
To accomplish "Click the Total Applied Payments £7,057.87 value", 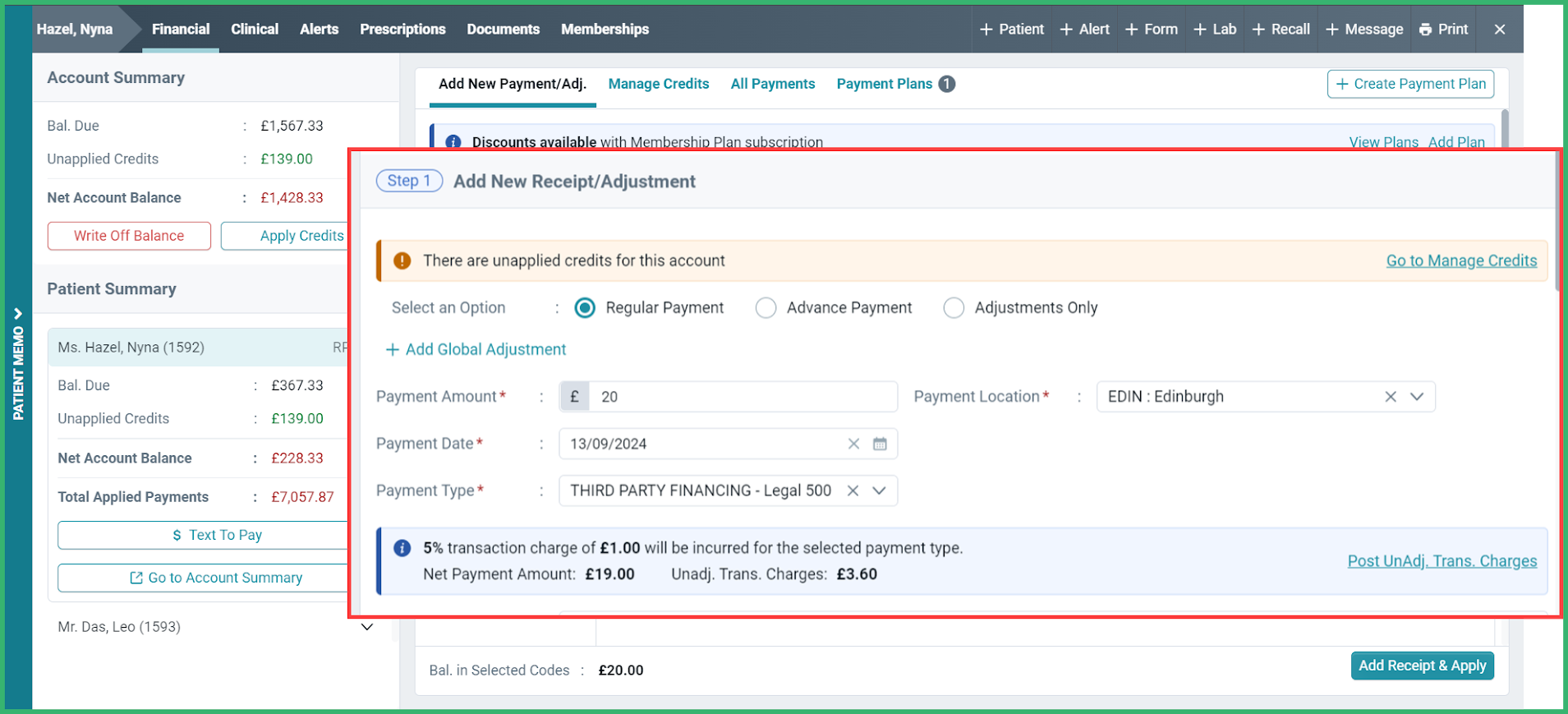I will 302,497.
